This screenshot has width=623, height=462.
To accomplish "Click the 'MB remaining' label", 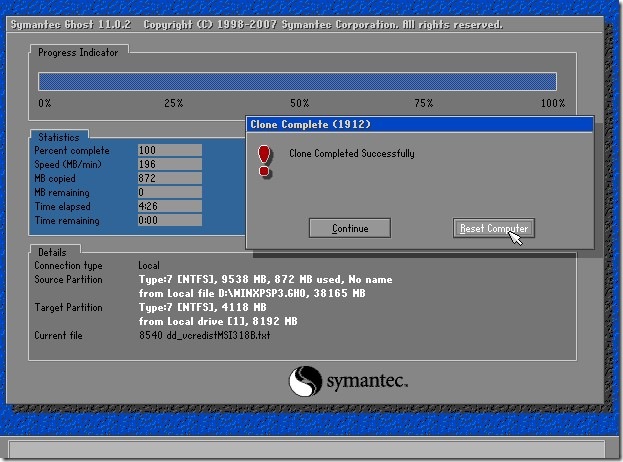I will click(x=62, y=193).
